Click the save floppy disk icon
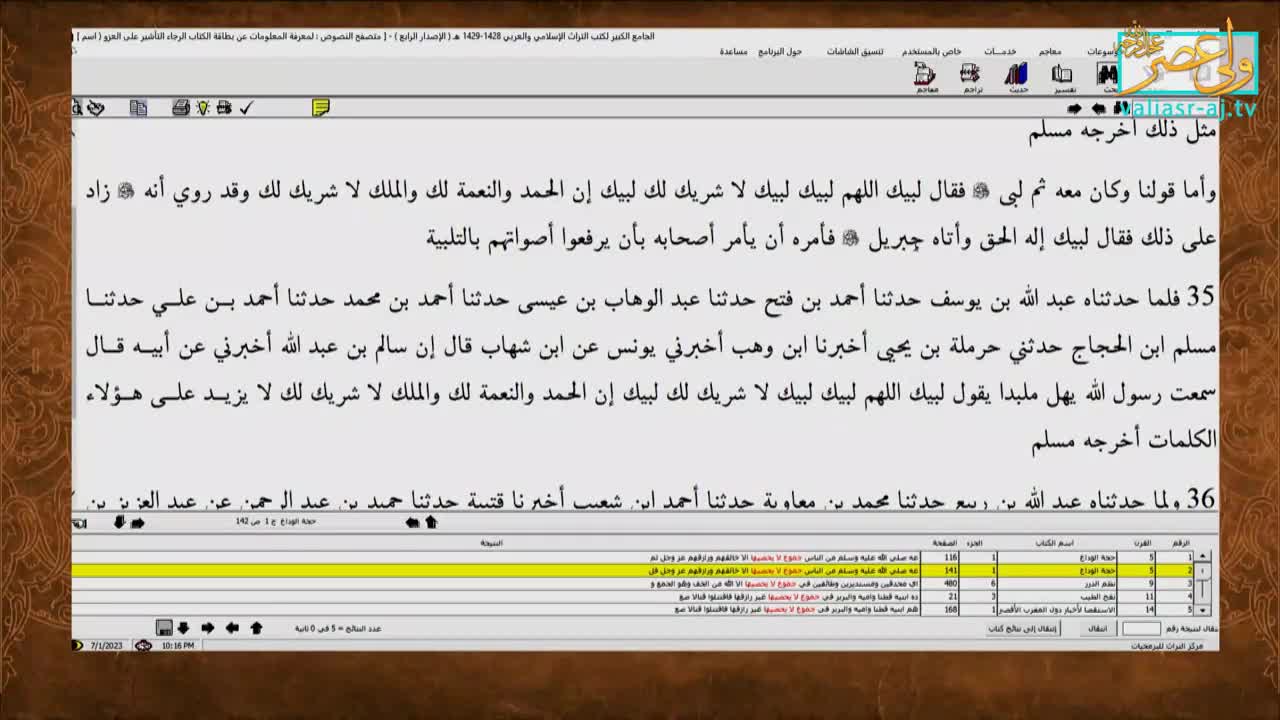1280x720 pixels. (x=163, y=628)
